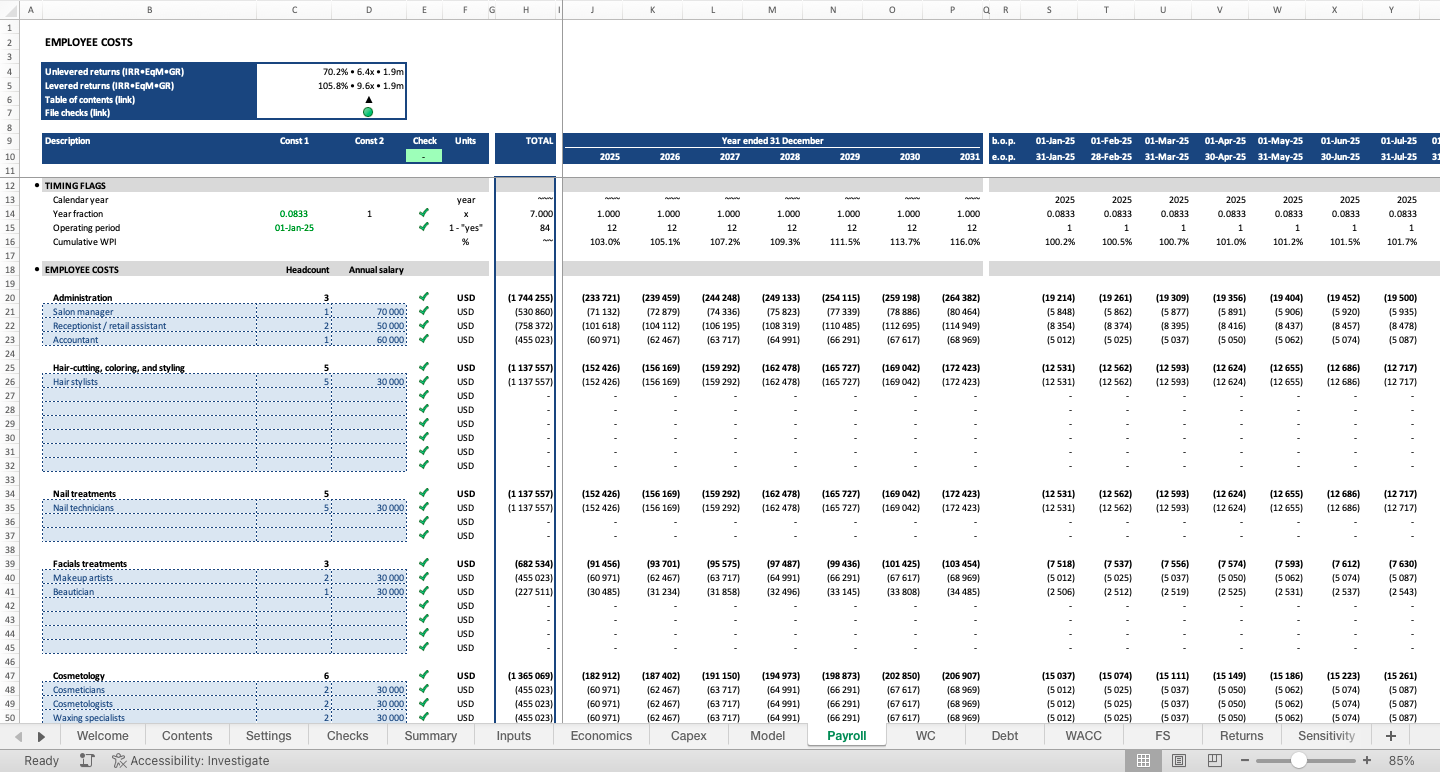Open Accessibility: Investigate checker
The image size is (1440, 772).
click(x=191, y=761)
